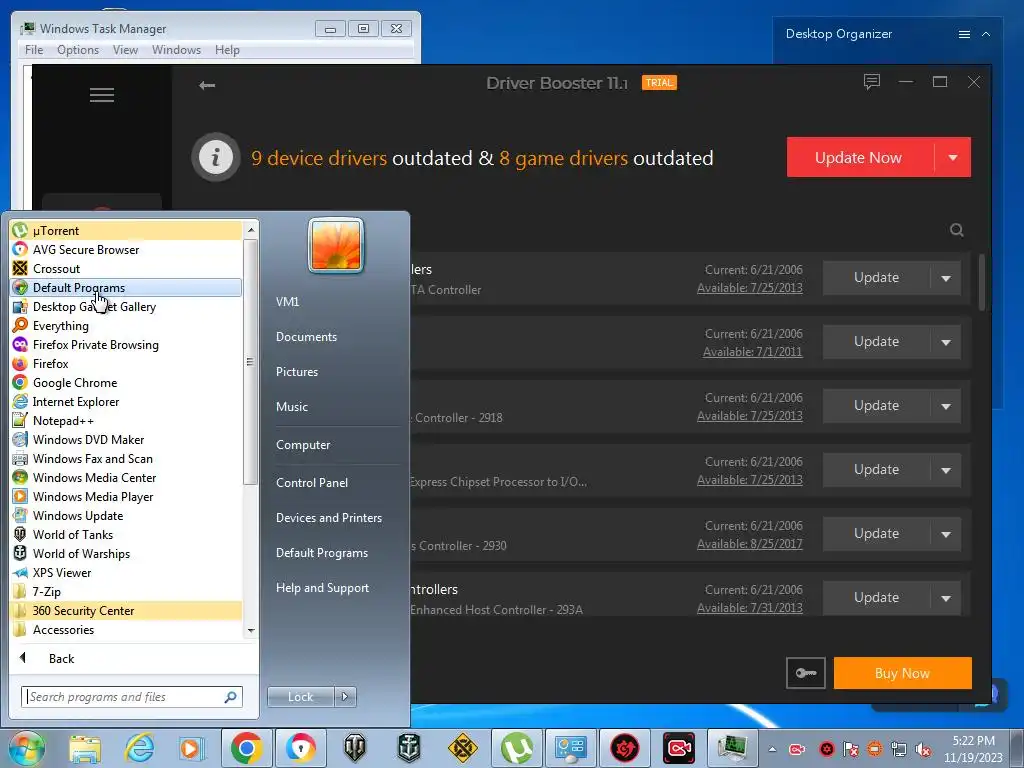Click the license key icon button
The image size is (1024, 768).
(806, 673)
